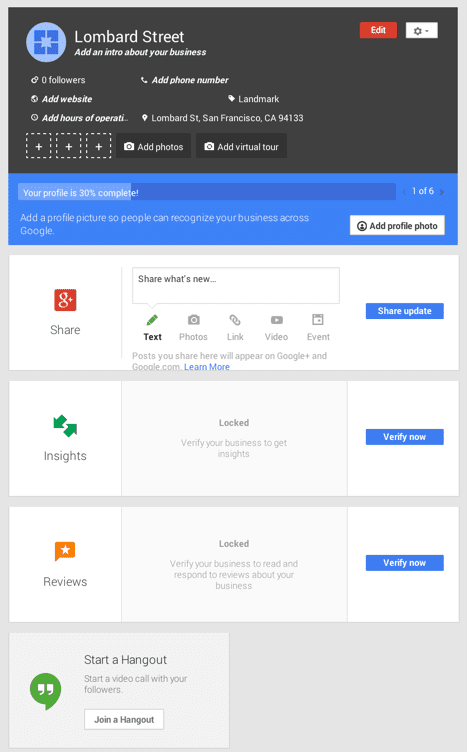Click the Insights section label

65,456
